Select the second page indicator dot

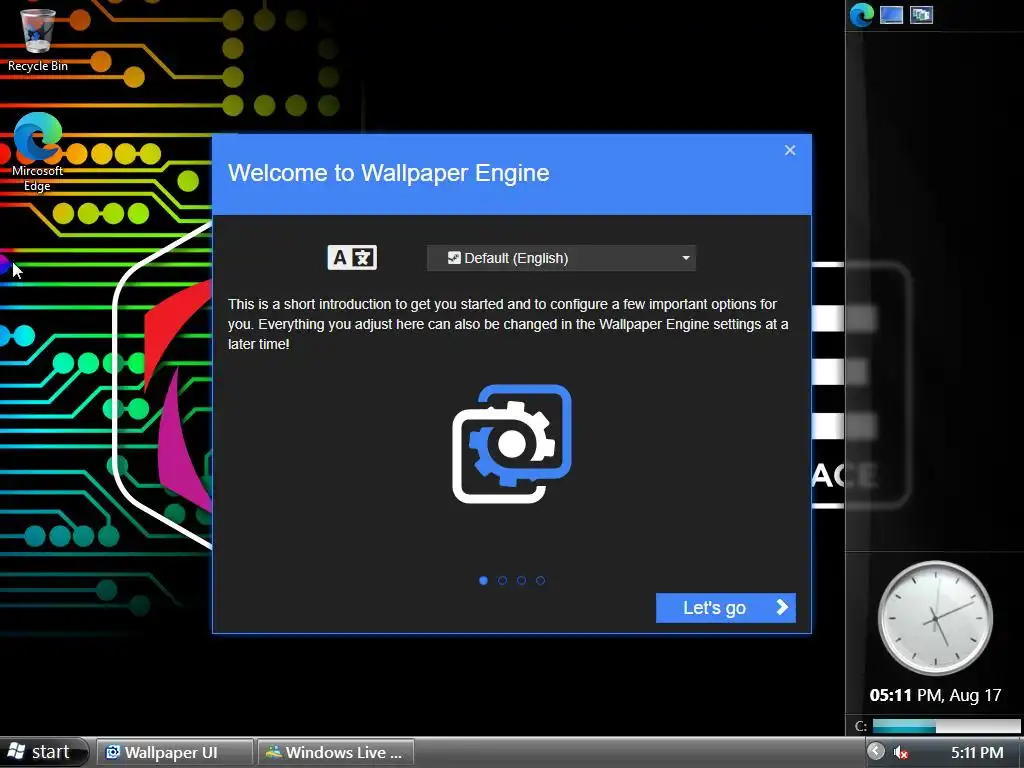click(502, 581)
